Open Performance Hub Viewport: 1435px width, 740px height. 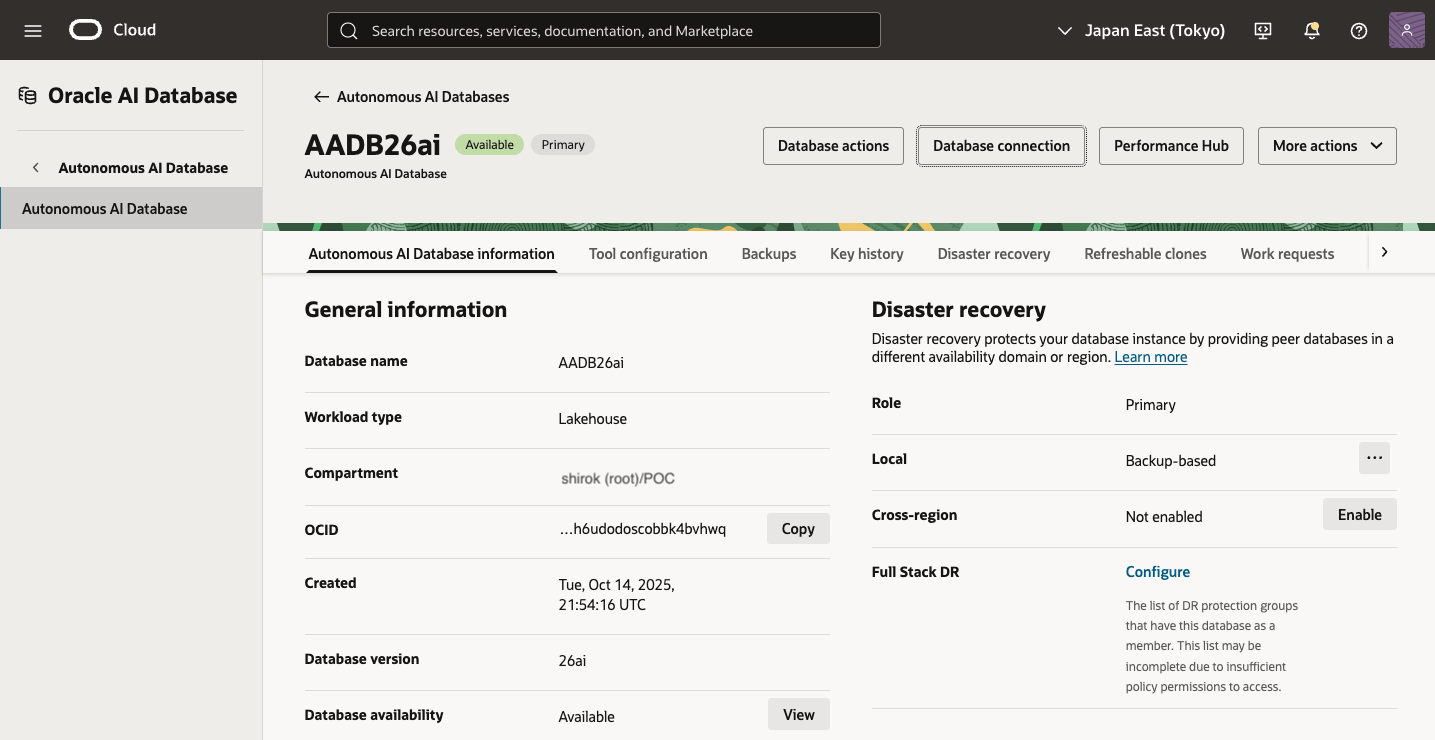(1171, 146)
